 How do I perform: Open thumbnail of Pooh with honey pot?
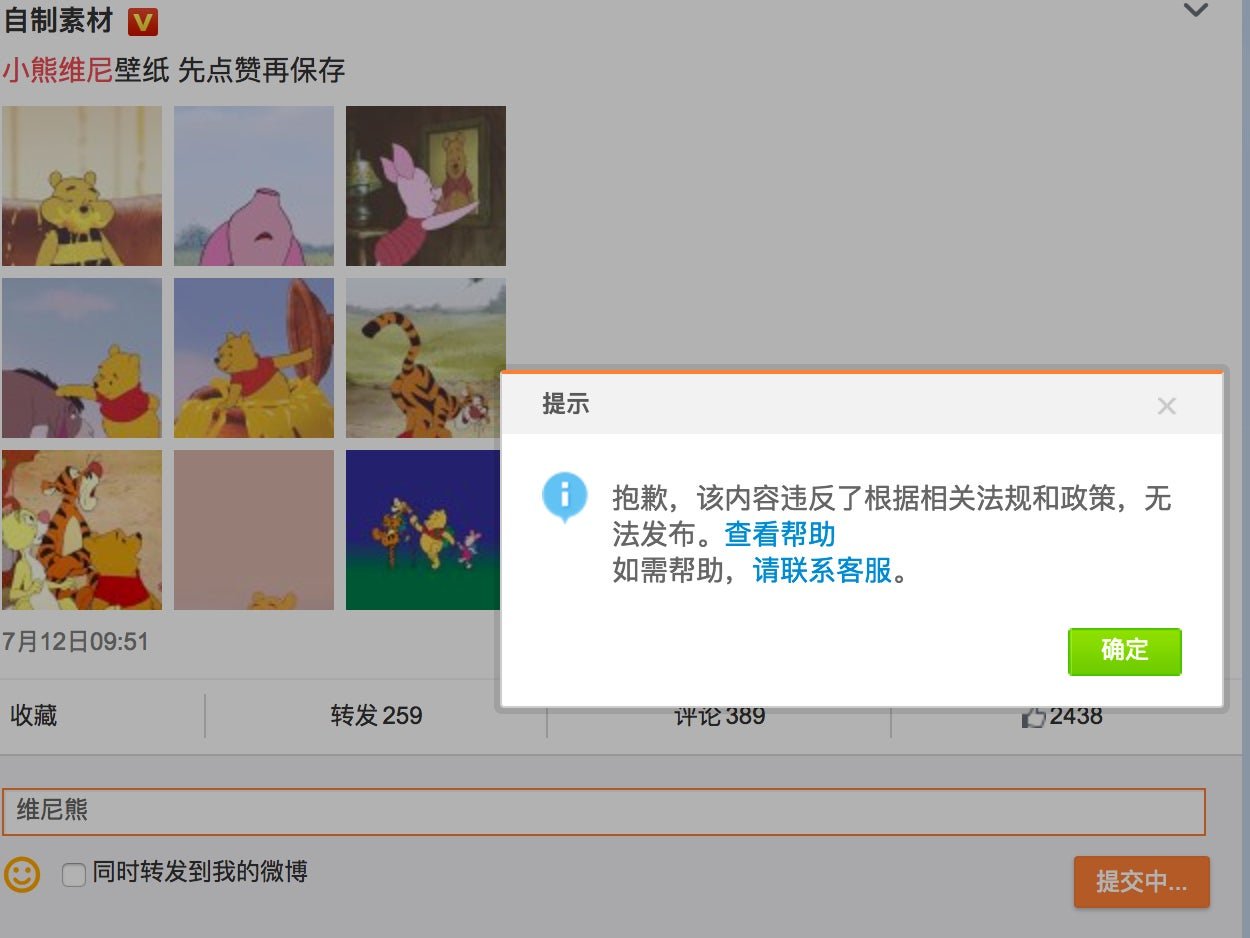tap(254, 358)
